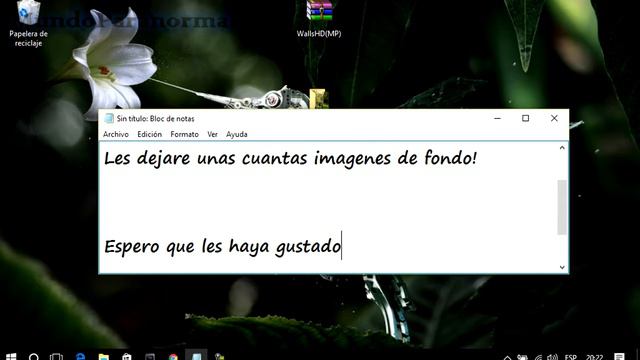
Task: Close the Bloc de notas window
Action: [x=554, y=118]
